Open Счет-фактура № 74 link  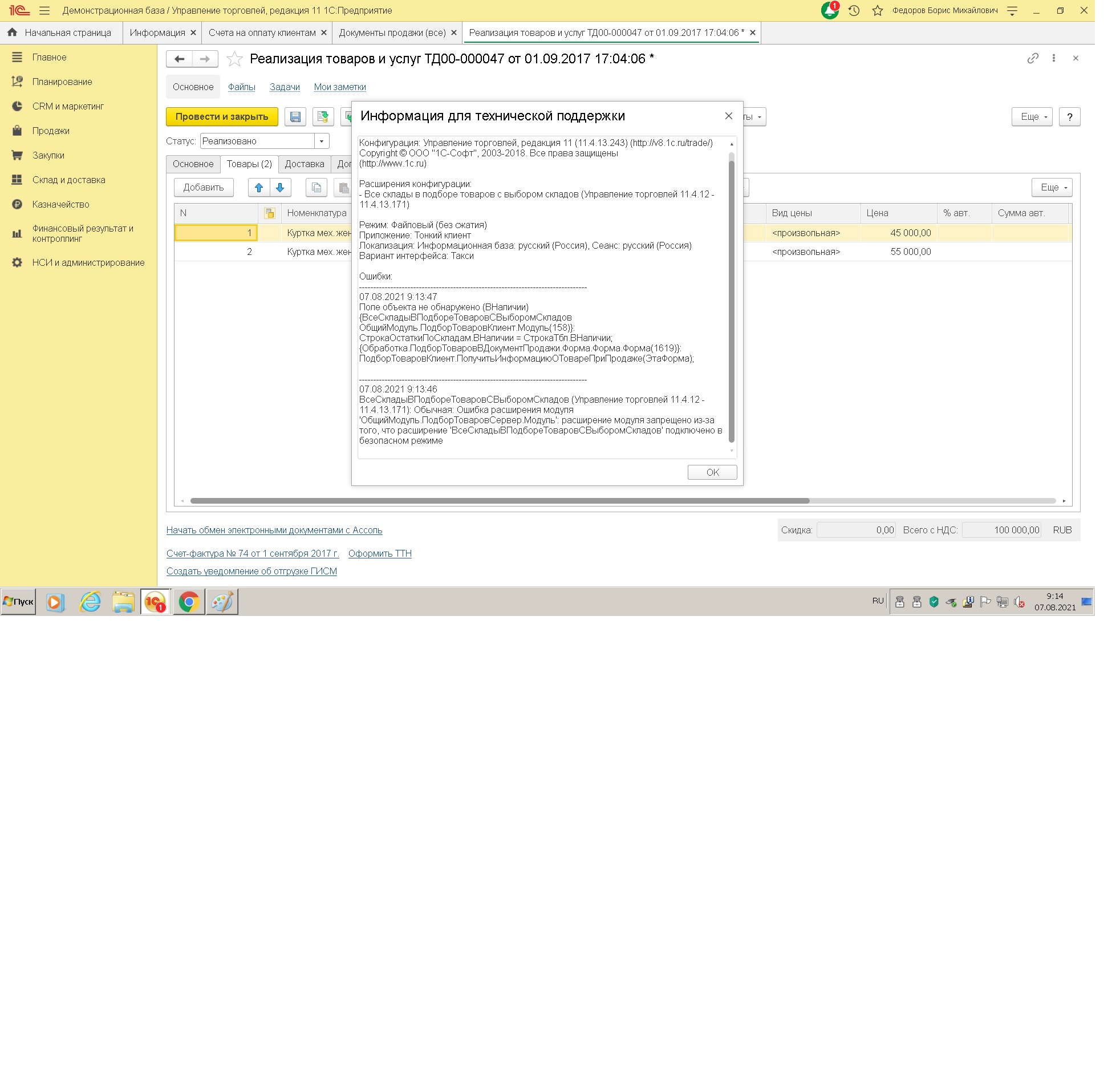253,554
